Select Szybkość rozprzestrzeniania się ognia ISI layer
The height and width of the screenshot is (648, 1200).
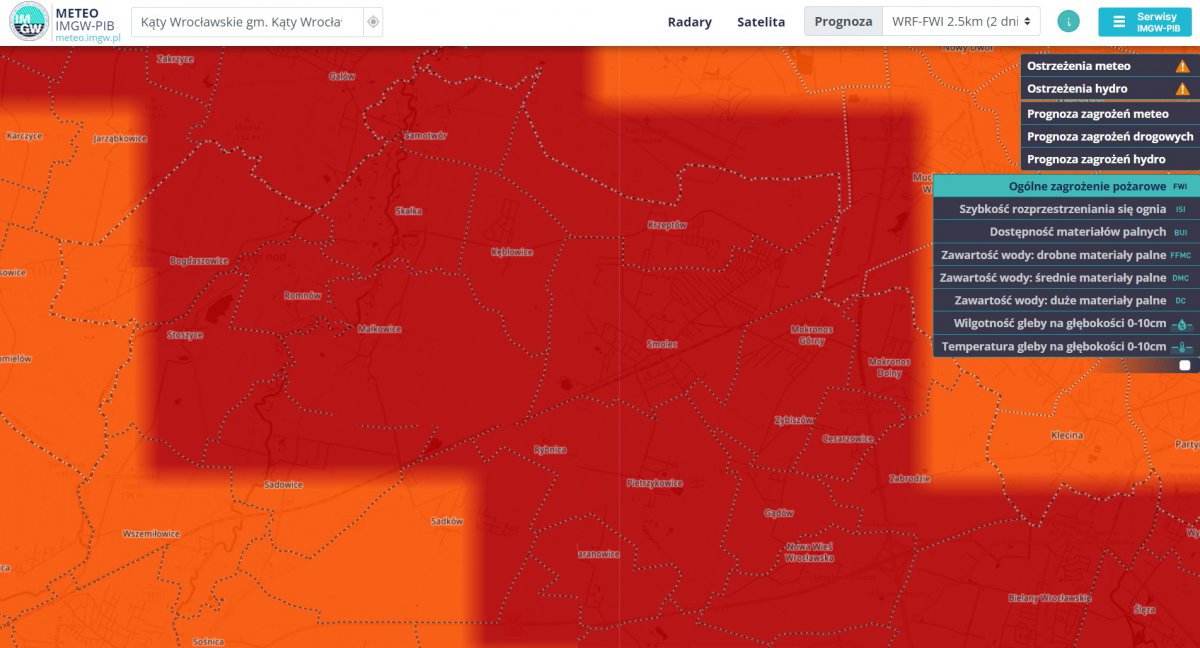1066,210
